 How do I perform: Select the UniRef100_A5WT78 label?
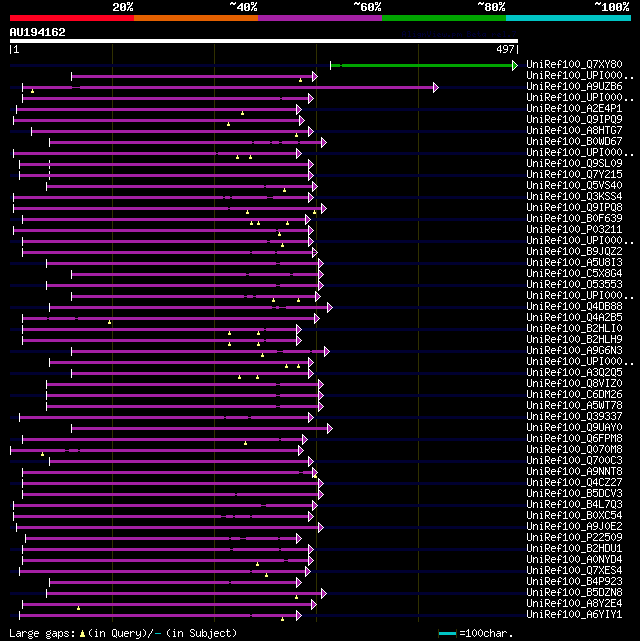574,406
